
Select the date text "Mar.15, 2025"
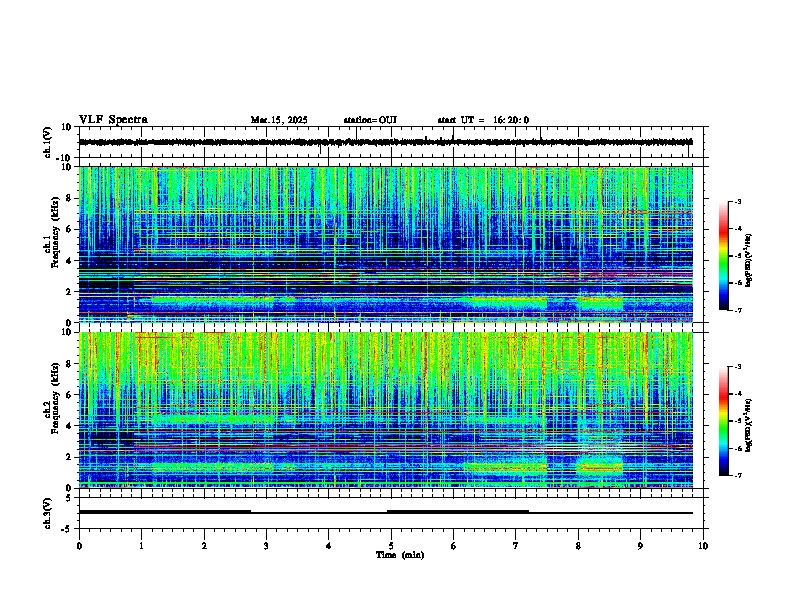point(279,120)
